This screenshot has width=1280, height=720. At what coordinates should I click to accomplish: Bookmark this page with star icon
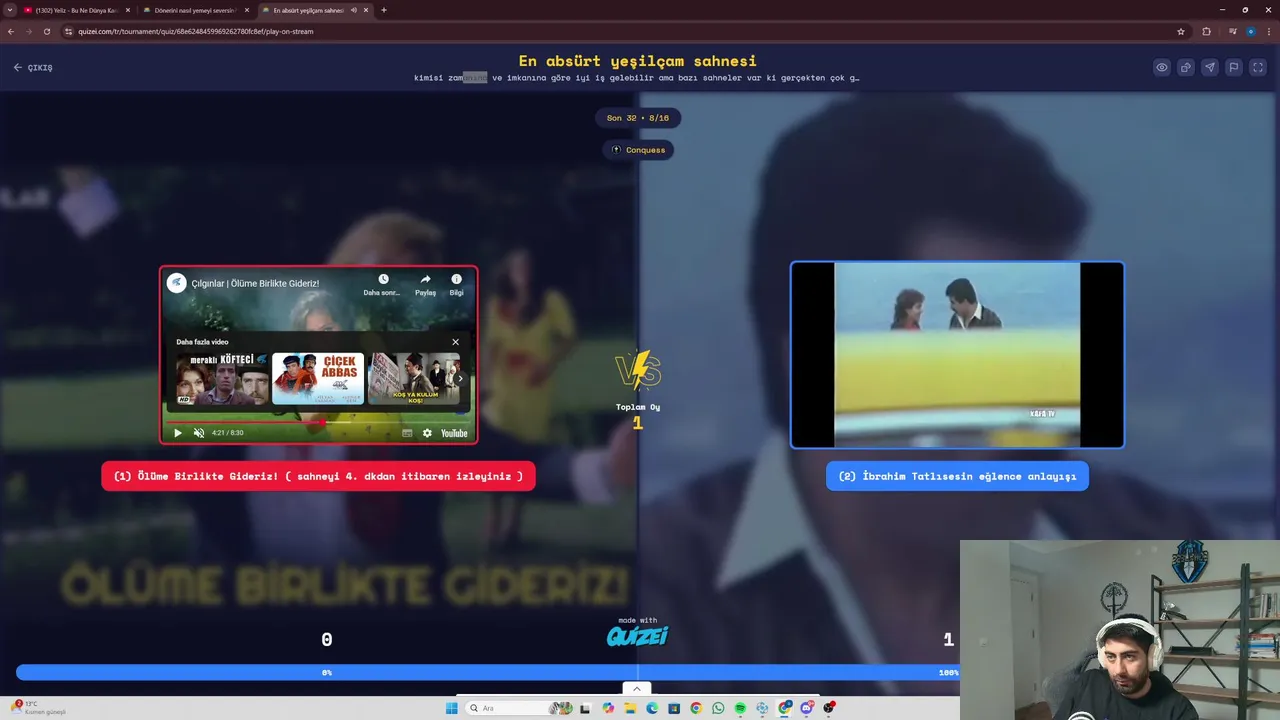pos(1181,31)
